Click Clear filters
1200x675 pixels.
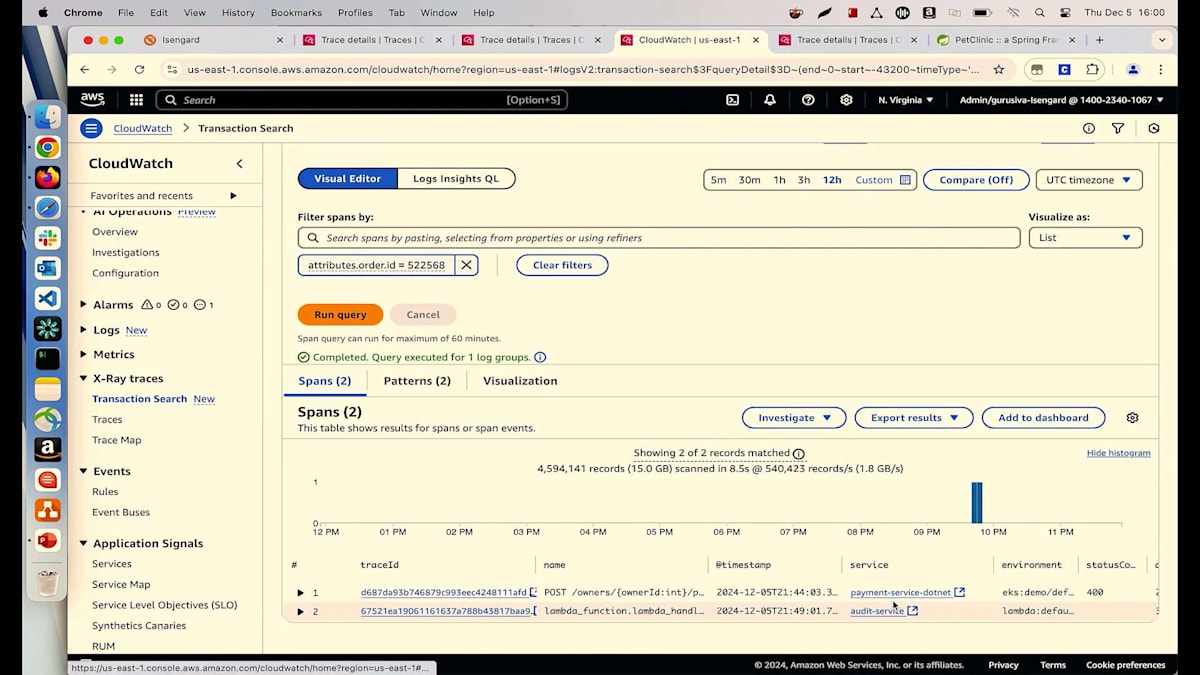562,265
